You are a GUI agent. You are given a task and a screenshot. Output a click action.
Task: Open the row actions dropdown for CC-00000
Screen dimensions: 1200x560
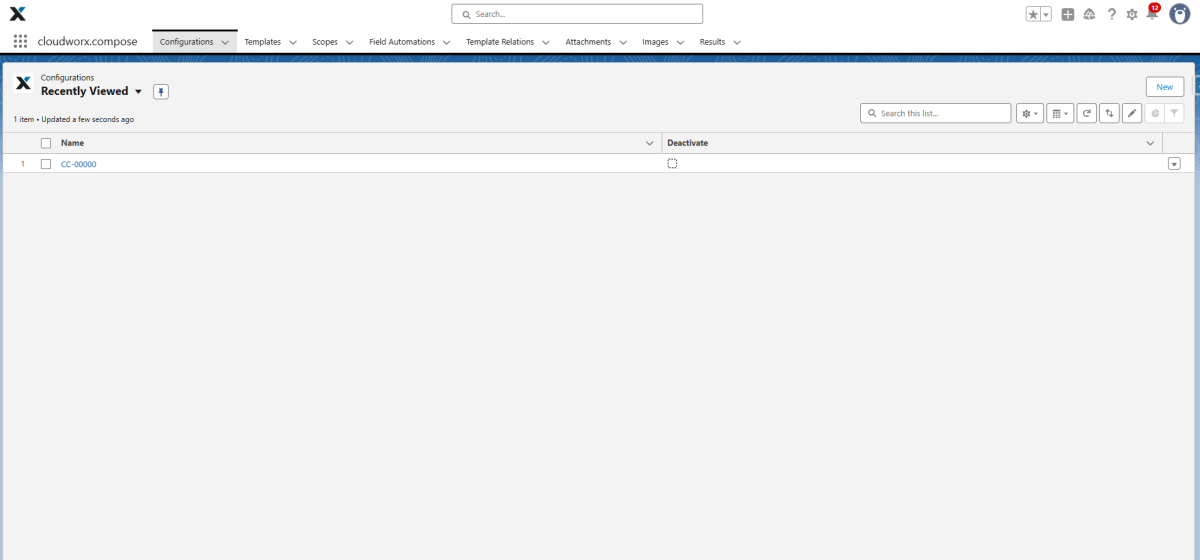(1174, 164)
